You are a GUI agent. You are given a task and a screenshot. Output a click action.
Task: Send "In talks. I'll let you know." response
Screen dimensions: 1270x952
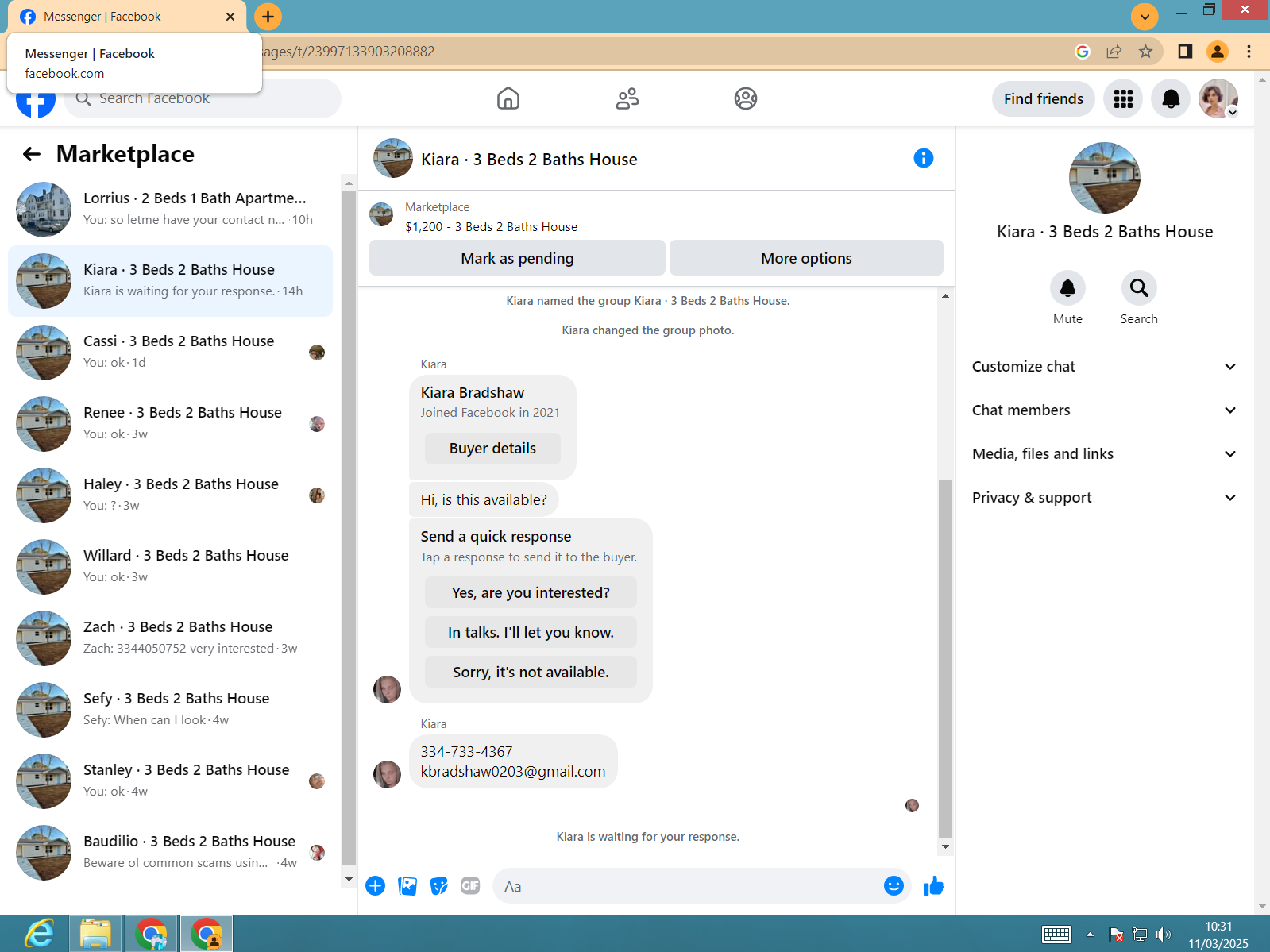click(531, 633)
